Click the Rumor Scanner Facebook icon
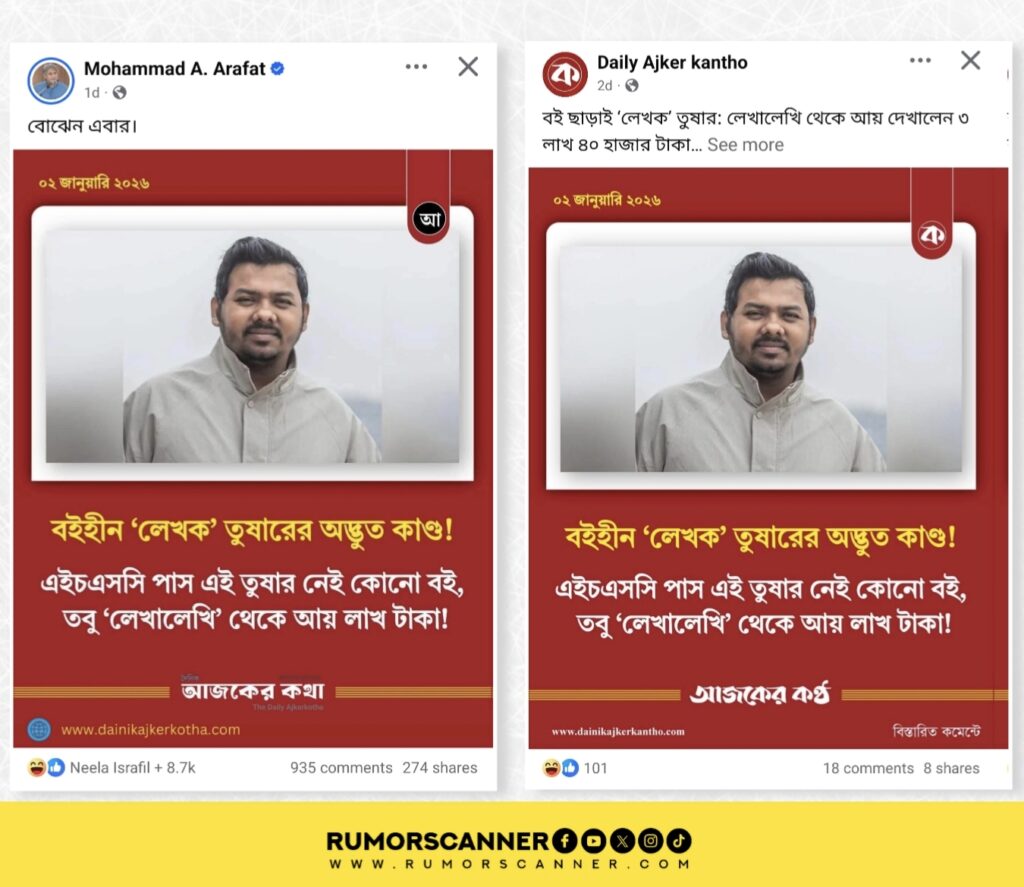This screenshot has height=887, width=1024. (x=565, y=841)
